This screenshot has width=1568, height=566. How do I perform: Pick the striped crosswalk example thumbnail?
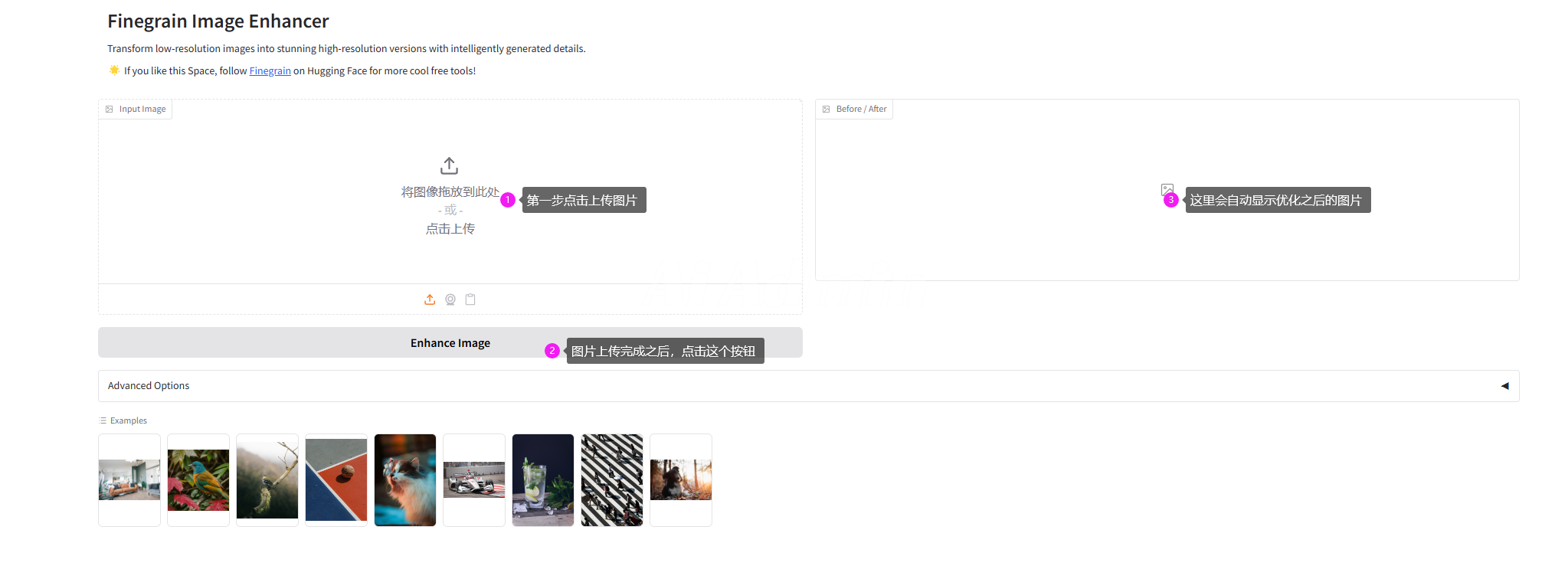coord(612,480)
